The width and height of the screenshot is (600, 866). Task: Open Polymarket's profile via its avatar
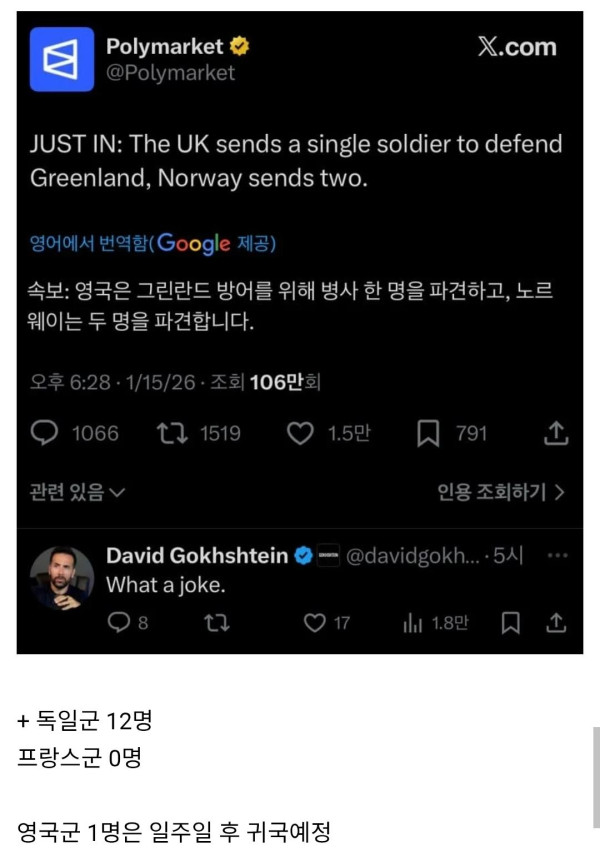pos(61,56)
